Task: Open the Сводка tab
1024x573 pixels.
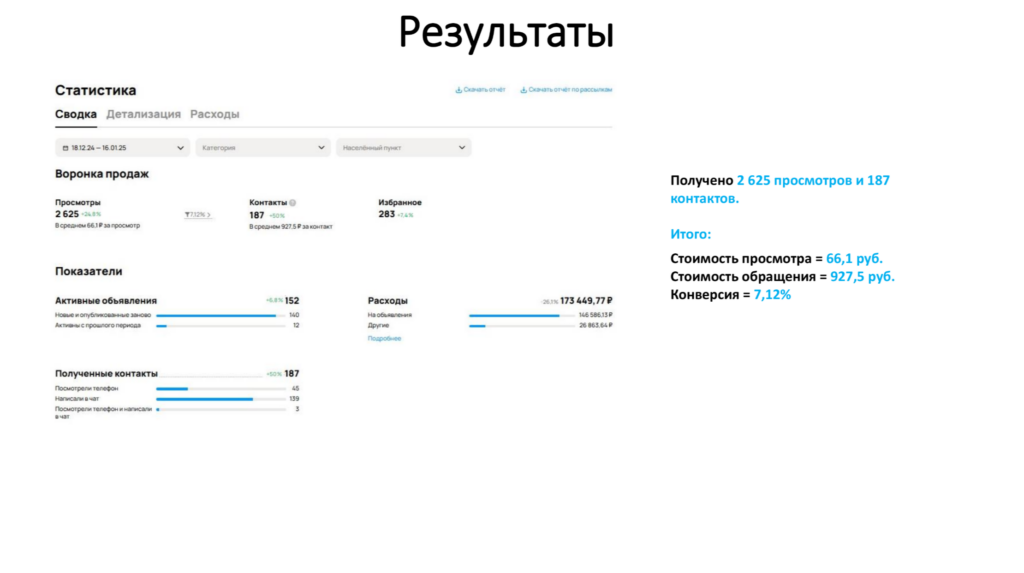Action: pos(76,114)
